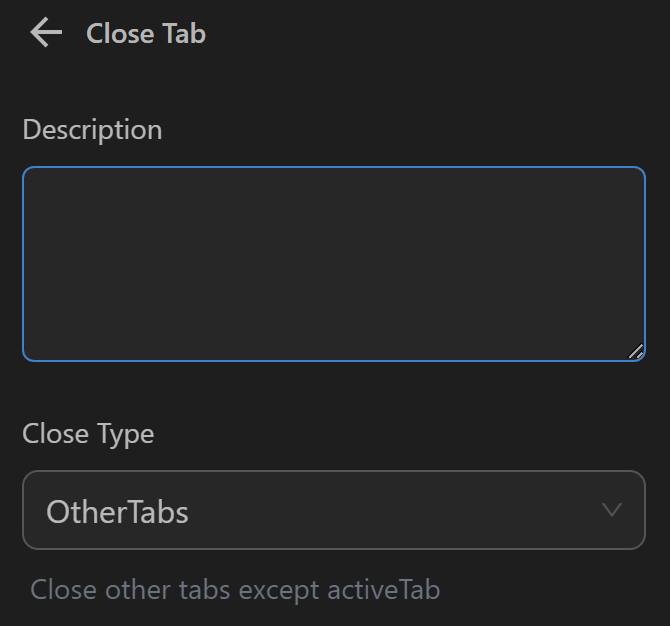Expand the Close Type options arrow
Image resolution: width=670 pixels, height=626 pixels.
(612, 510)
